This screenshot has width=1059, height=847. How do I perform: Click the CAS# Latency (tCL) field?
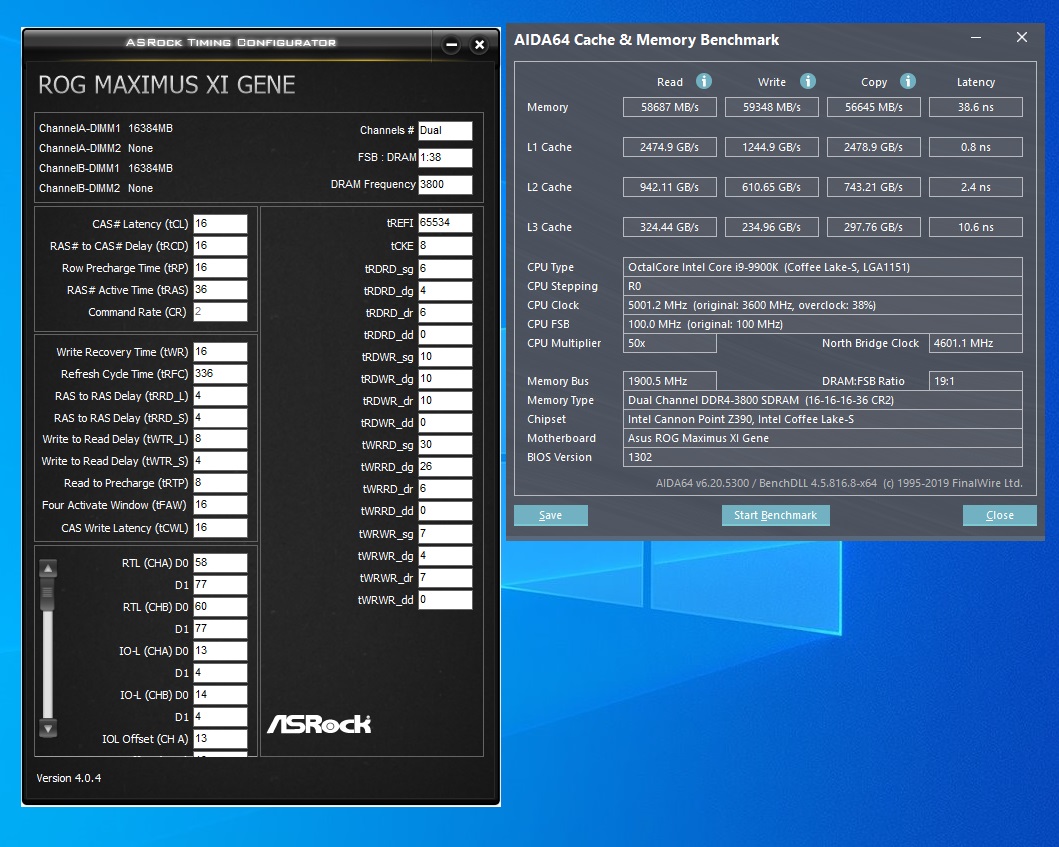[x=220, y=224]
